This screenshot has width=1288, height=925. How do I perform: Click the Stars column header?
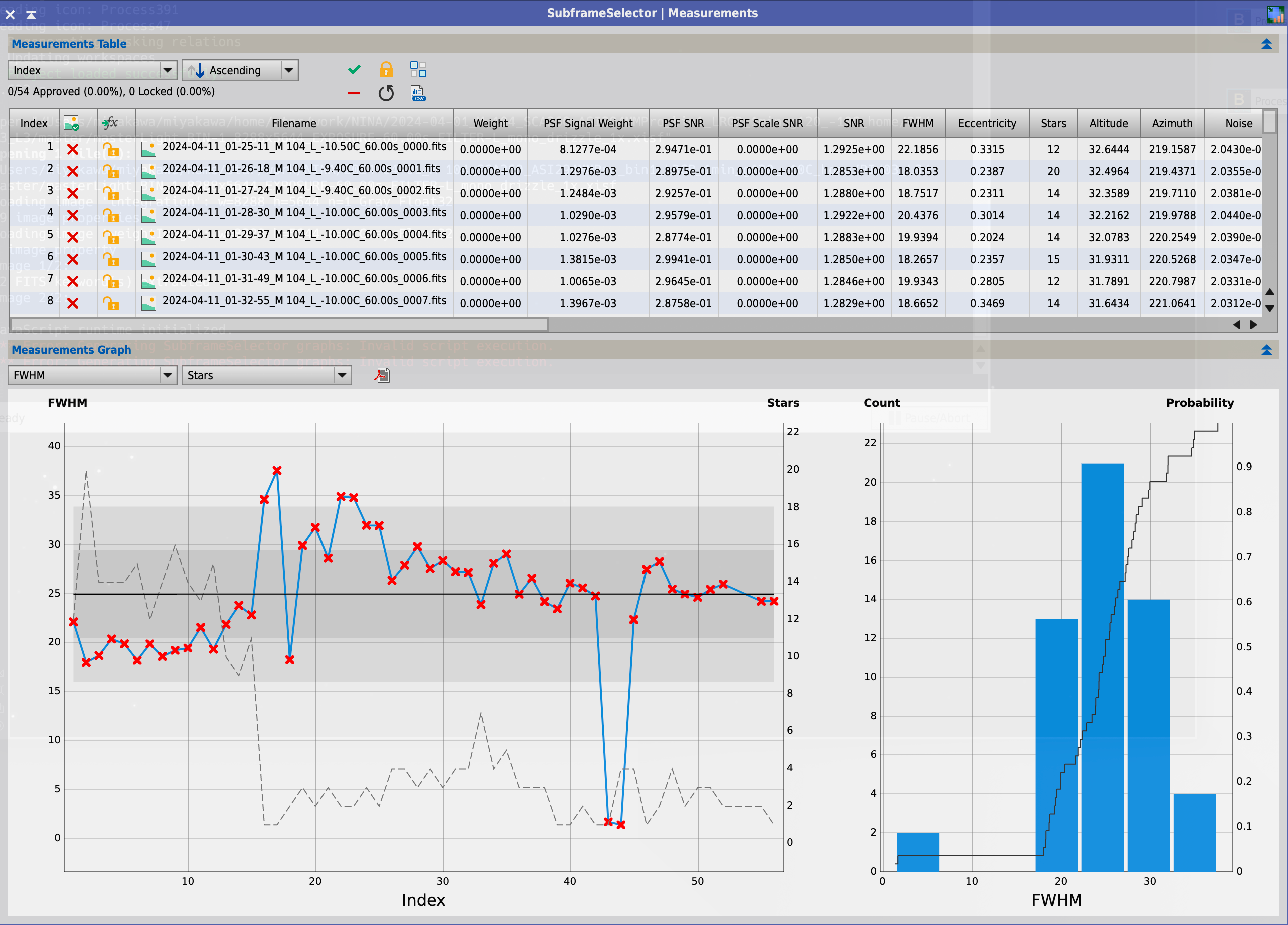(x=1053, y=123)
